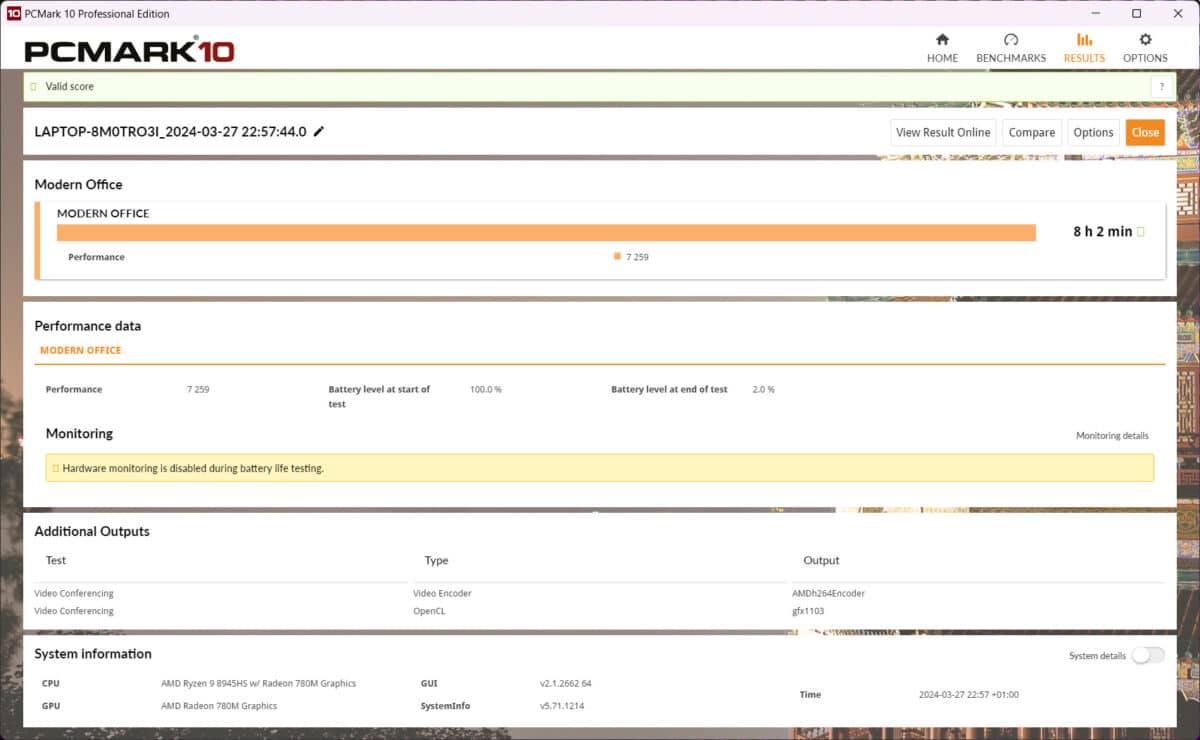Click the 8 h 2 min battery result
The image size is (1200, 740).
(x=1102, y=232)
